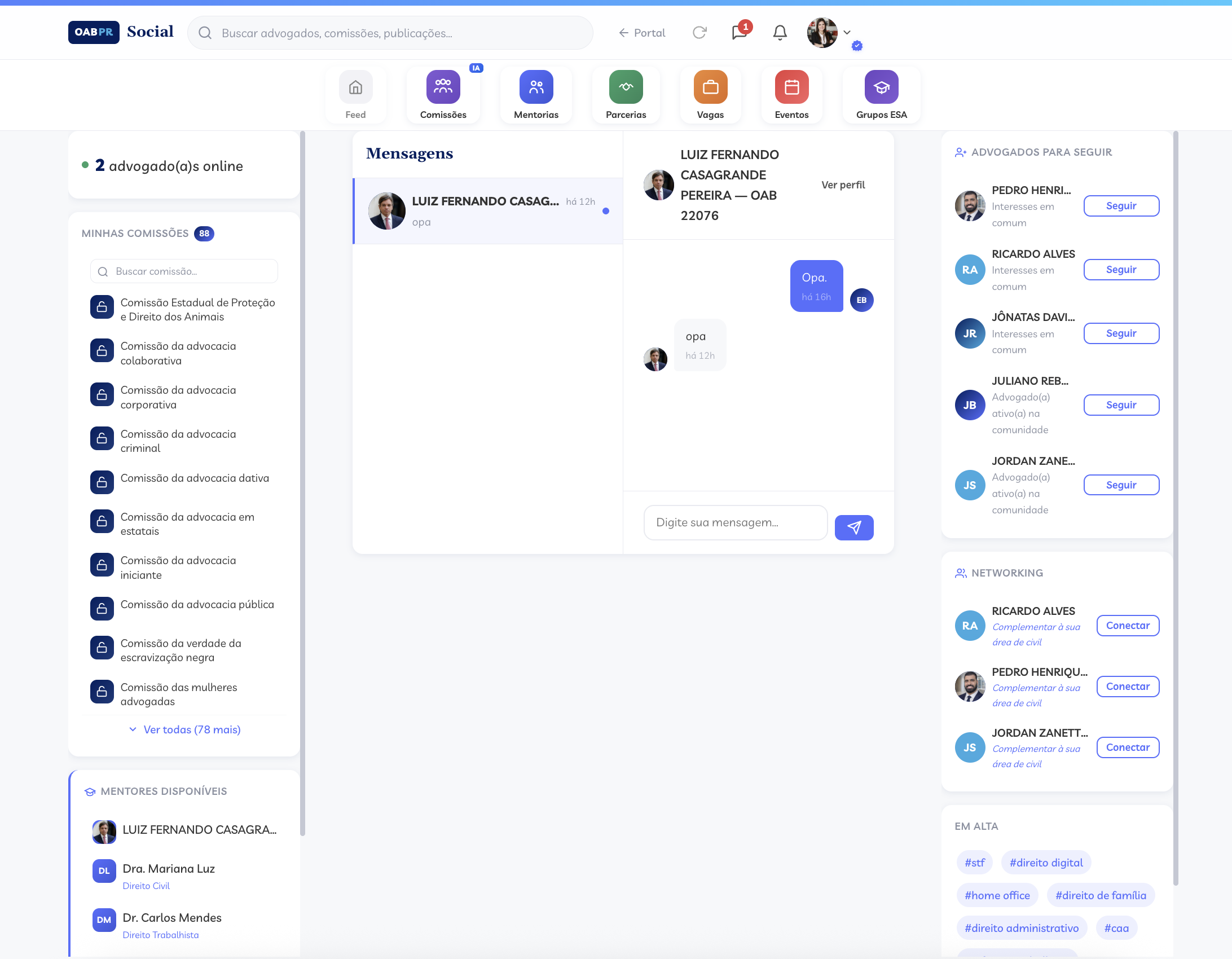Open Comissões from the purple icon
Viewport: 1232px width, 959px height.
[443, 87]
